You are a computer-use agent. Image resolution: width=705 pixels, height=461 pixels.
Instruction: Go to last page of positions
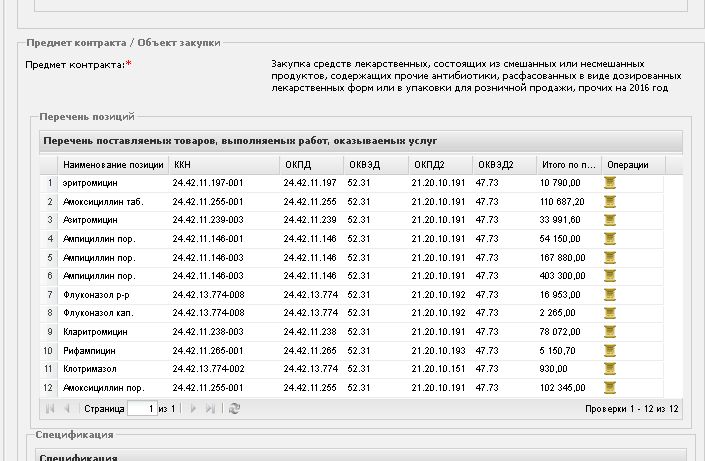(x=210, y=409)
